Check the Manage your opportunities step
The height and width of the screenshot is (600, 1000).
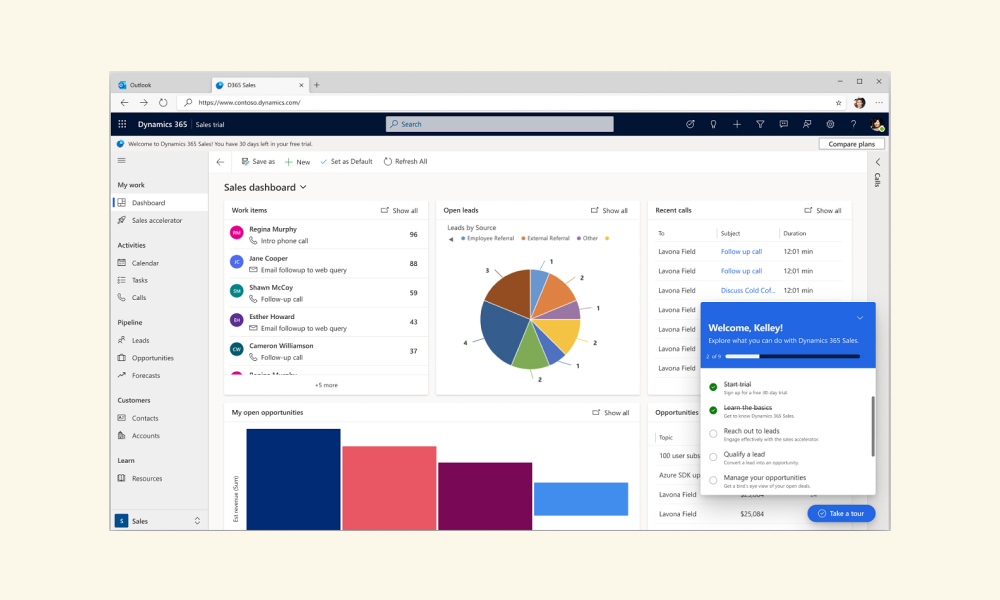point(713,480)
